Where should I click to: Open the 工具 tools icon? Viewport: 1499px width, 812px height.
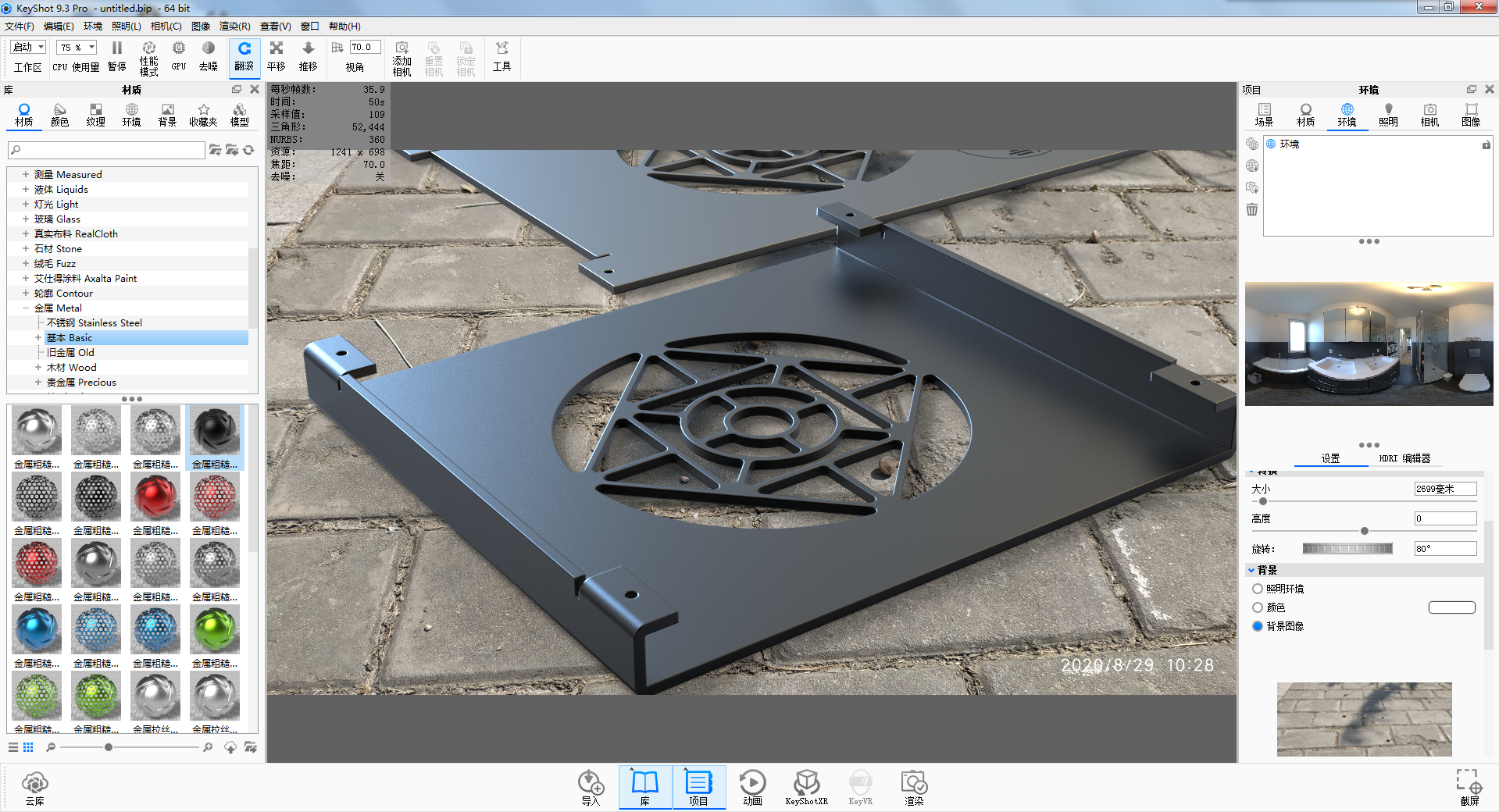pos(501,56)
